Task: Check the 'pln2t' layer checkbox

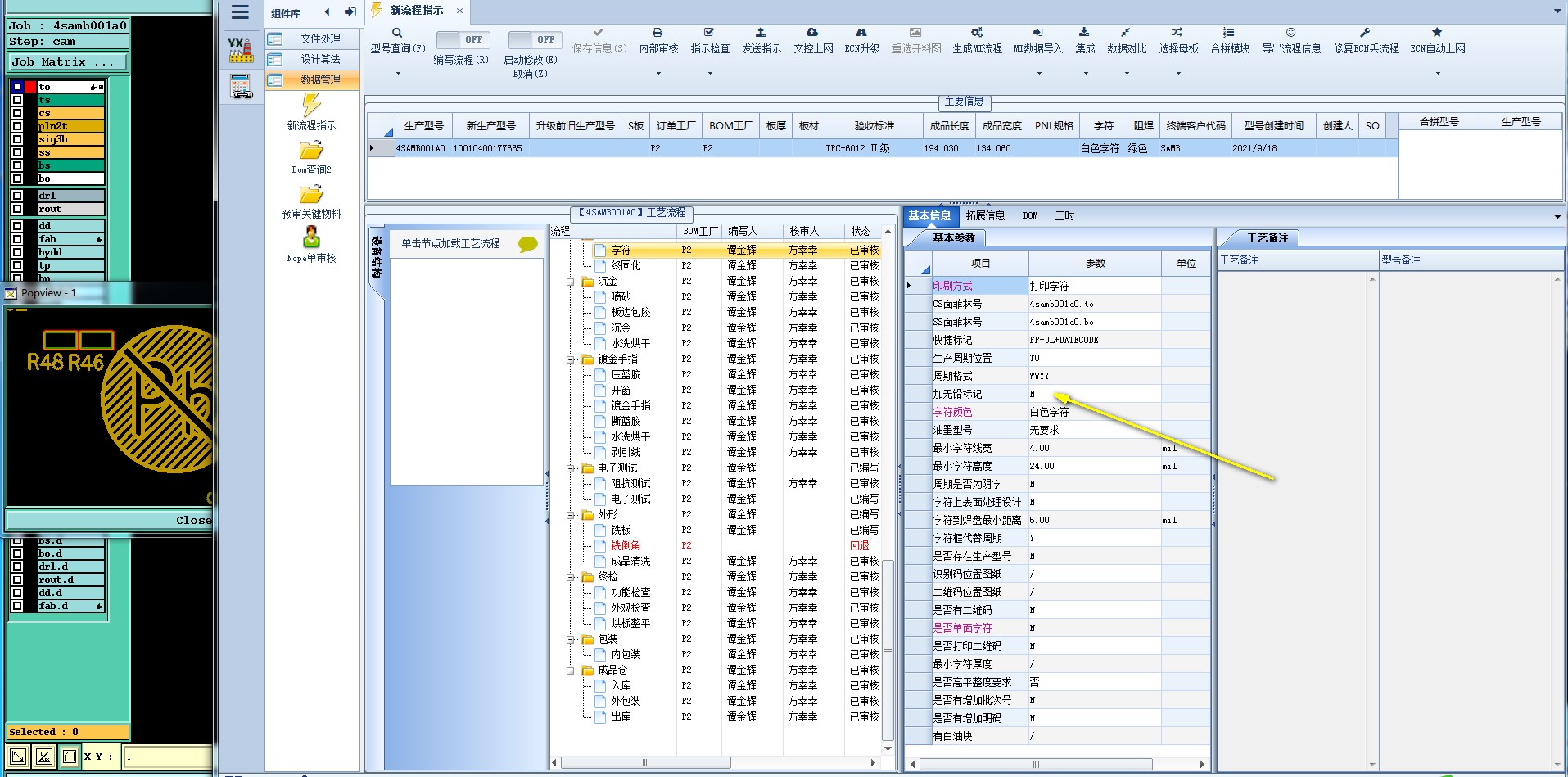Action: point(16,126)
